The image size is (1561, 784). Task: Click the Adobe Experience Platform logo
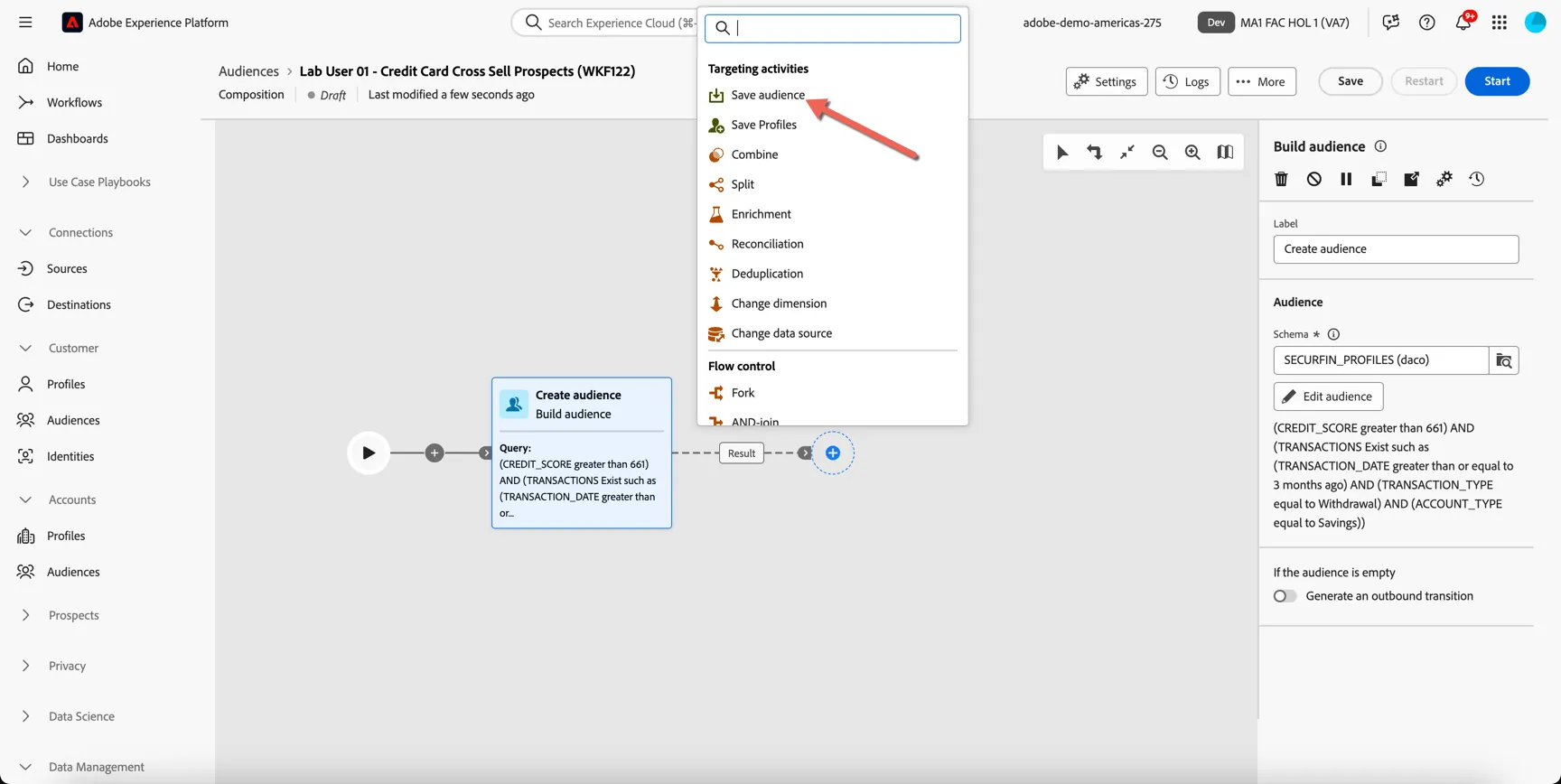72,23
